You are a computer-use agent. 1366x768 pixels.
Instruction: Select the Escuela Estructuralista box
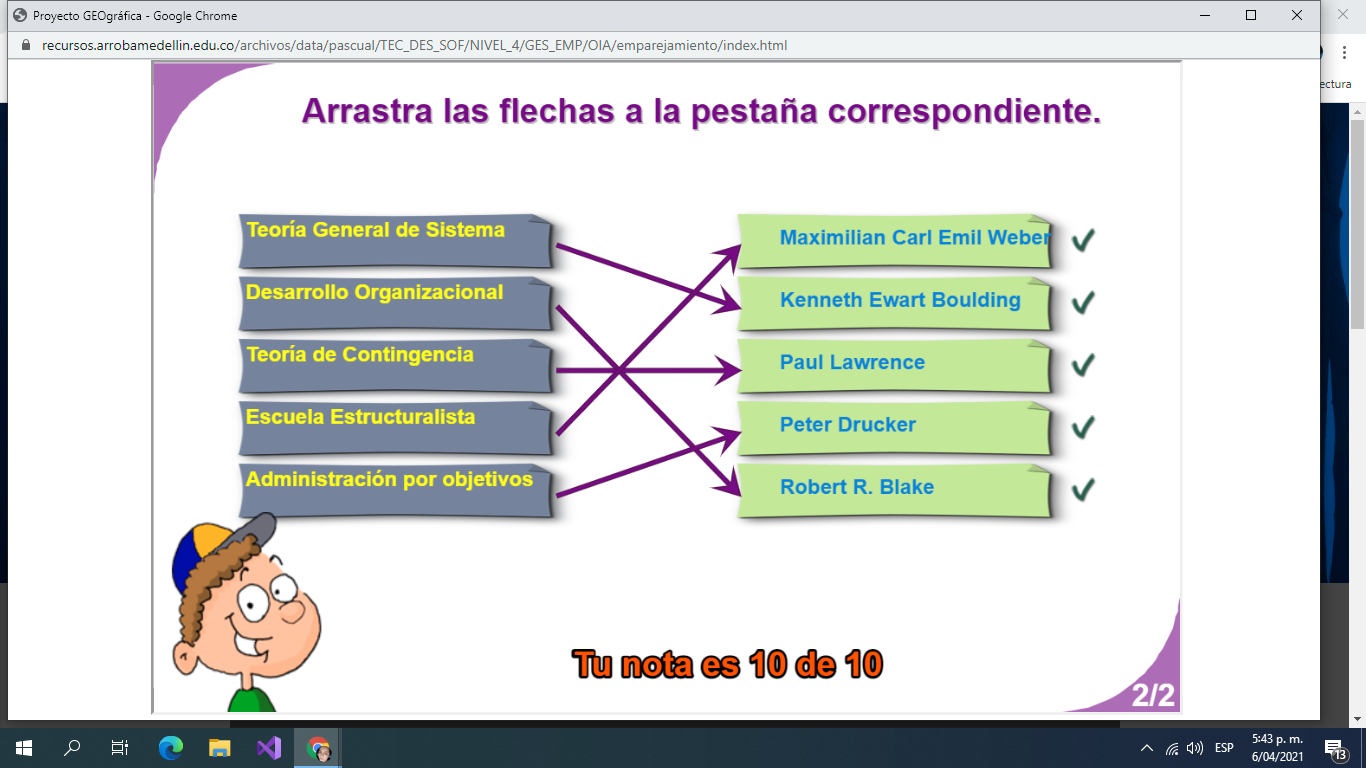coord(395,428)
